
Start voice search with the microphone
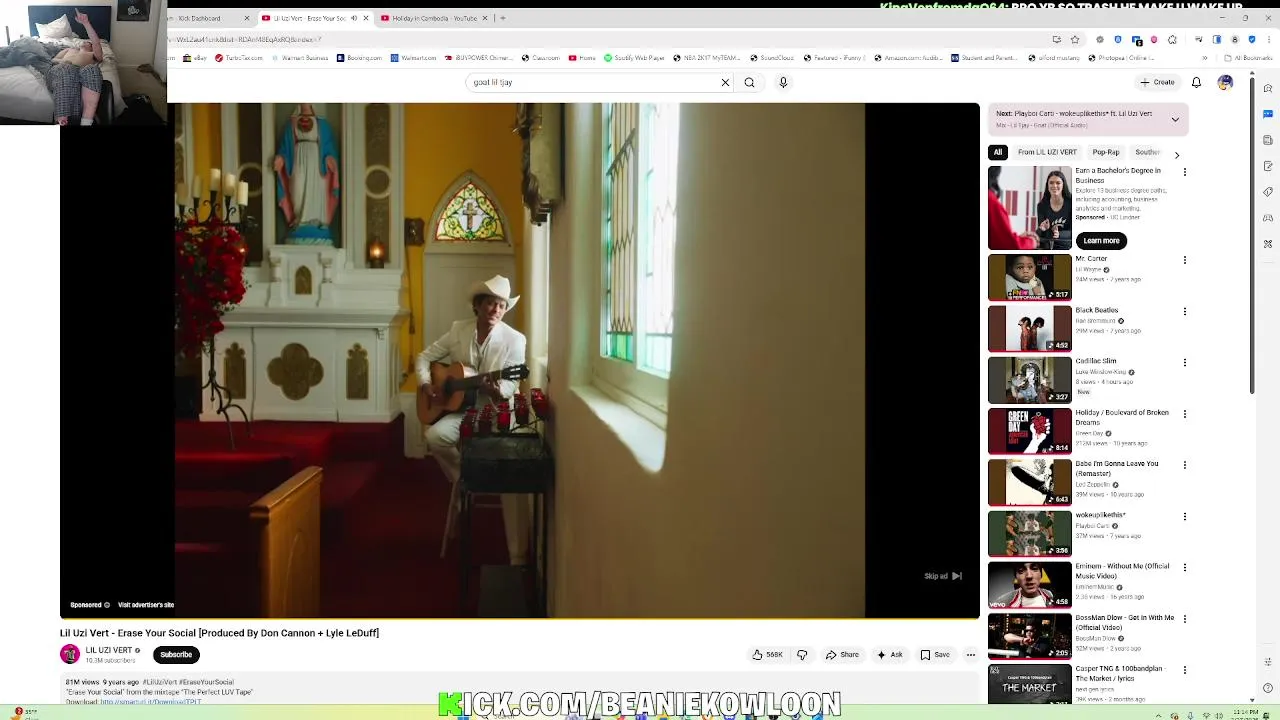click(x=783, y=82)
